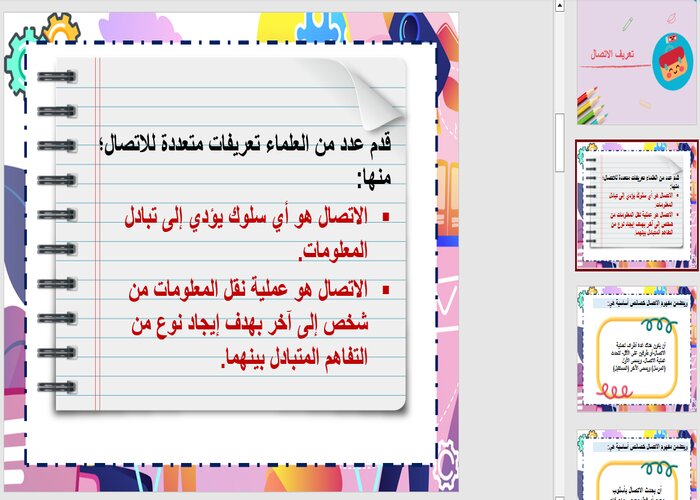Click the black word 'منها:'
700x500 pixels.
pos(374,178)
